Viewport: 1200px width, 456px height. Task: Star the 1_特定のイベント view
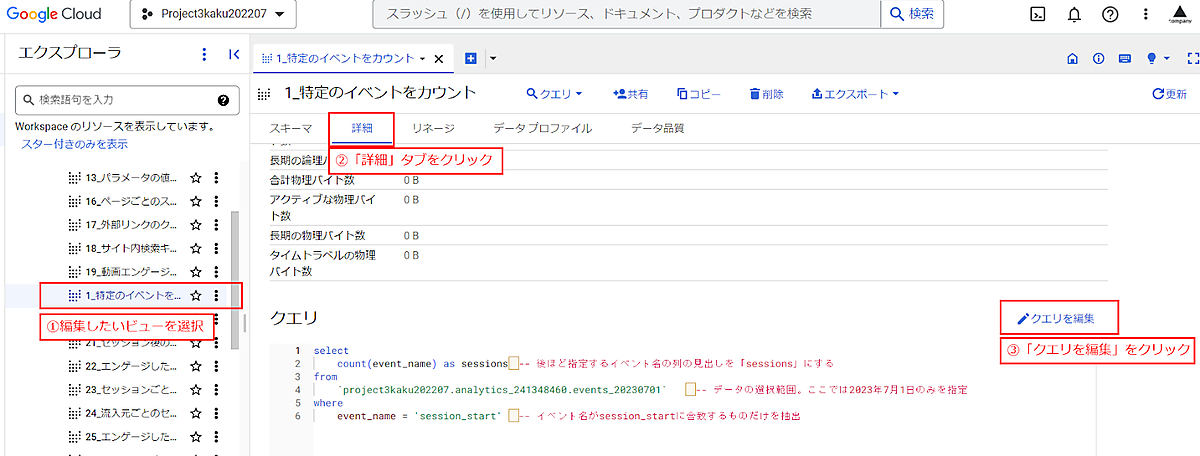[x=196, y=296]
